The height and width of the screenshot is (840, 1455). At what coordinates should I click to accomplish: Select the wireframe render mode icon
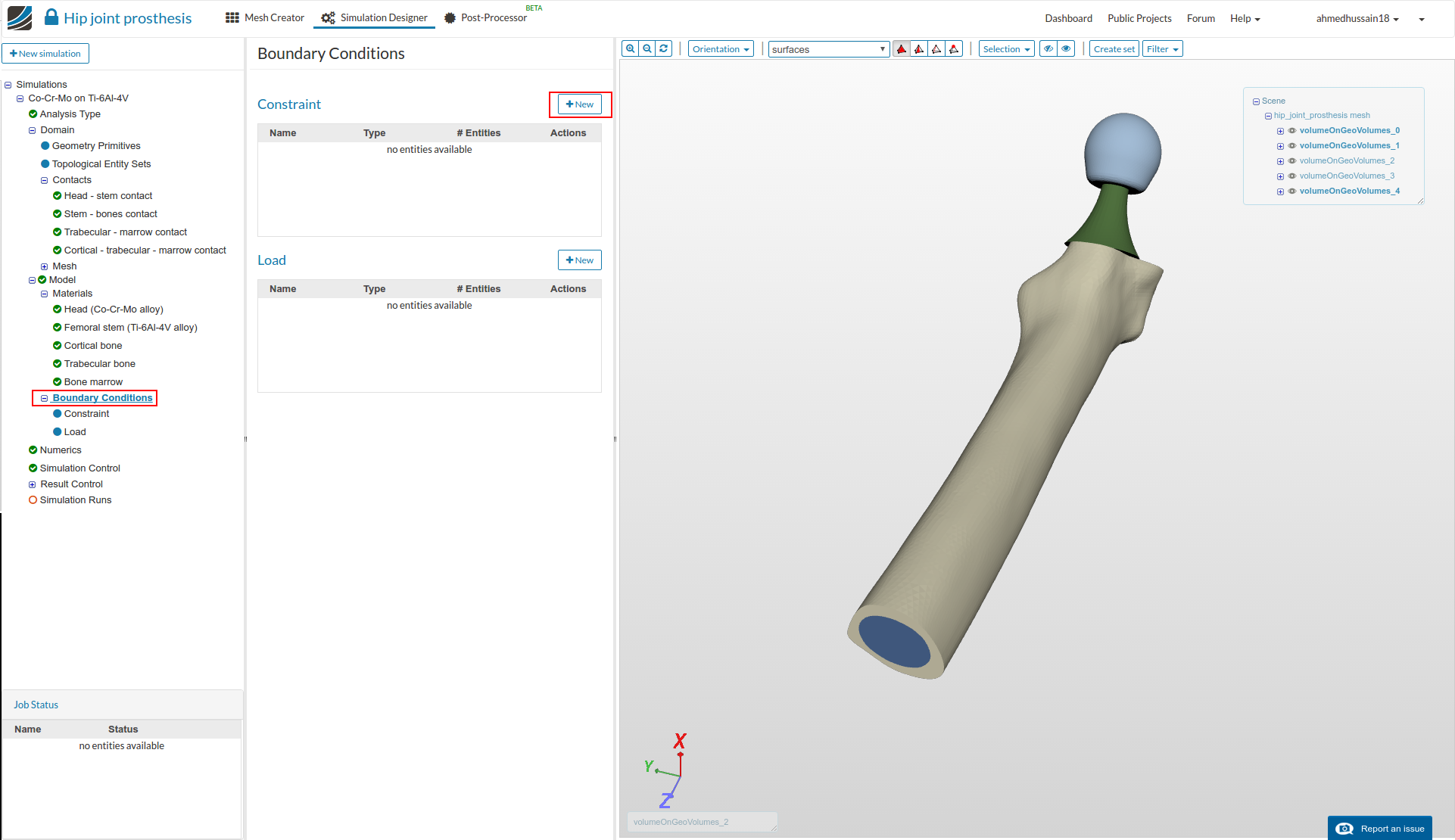click(x=936, y=49)
